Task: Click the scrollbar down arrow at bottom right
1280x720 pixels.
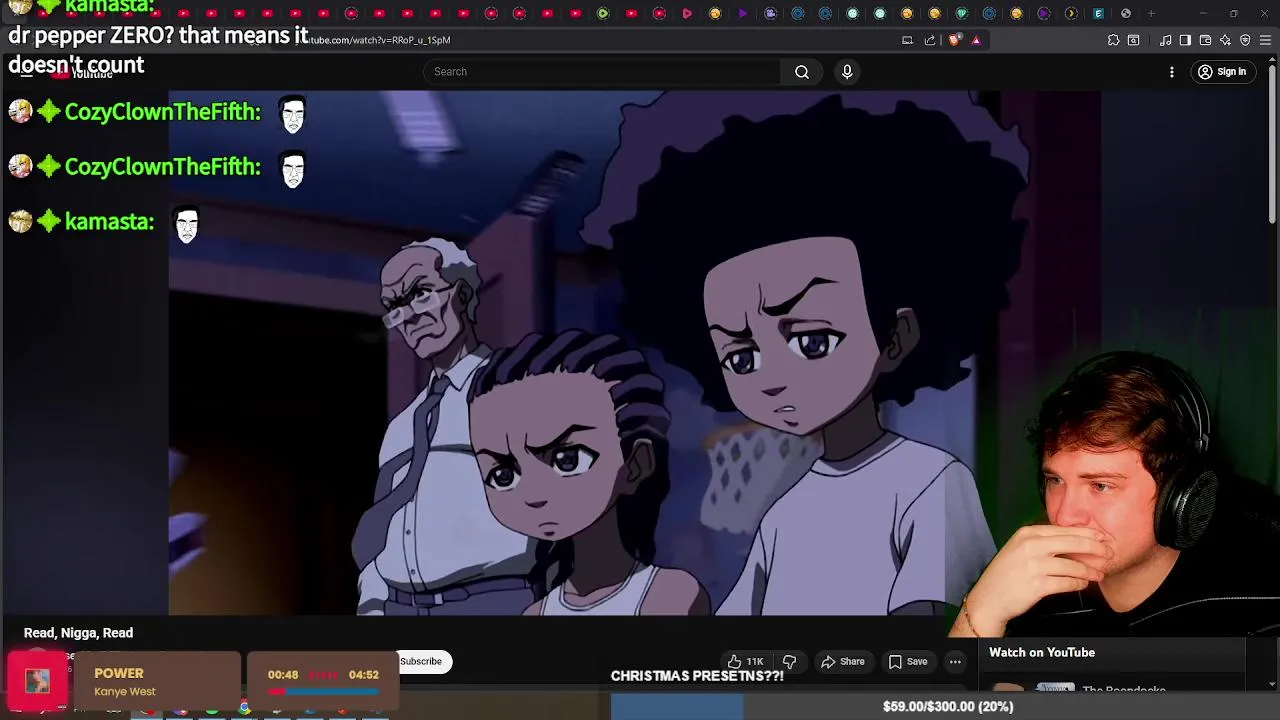Action: pos(1271,684)
